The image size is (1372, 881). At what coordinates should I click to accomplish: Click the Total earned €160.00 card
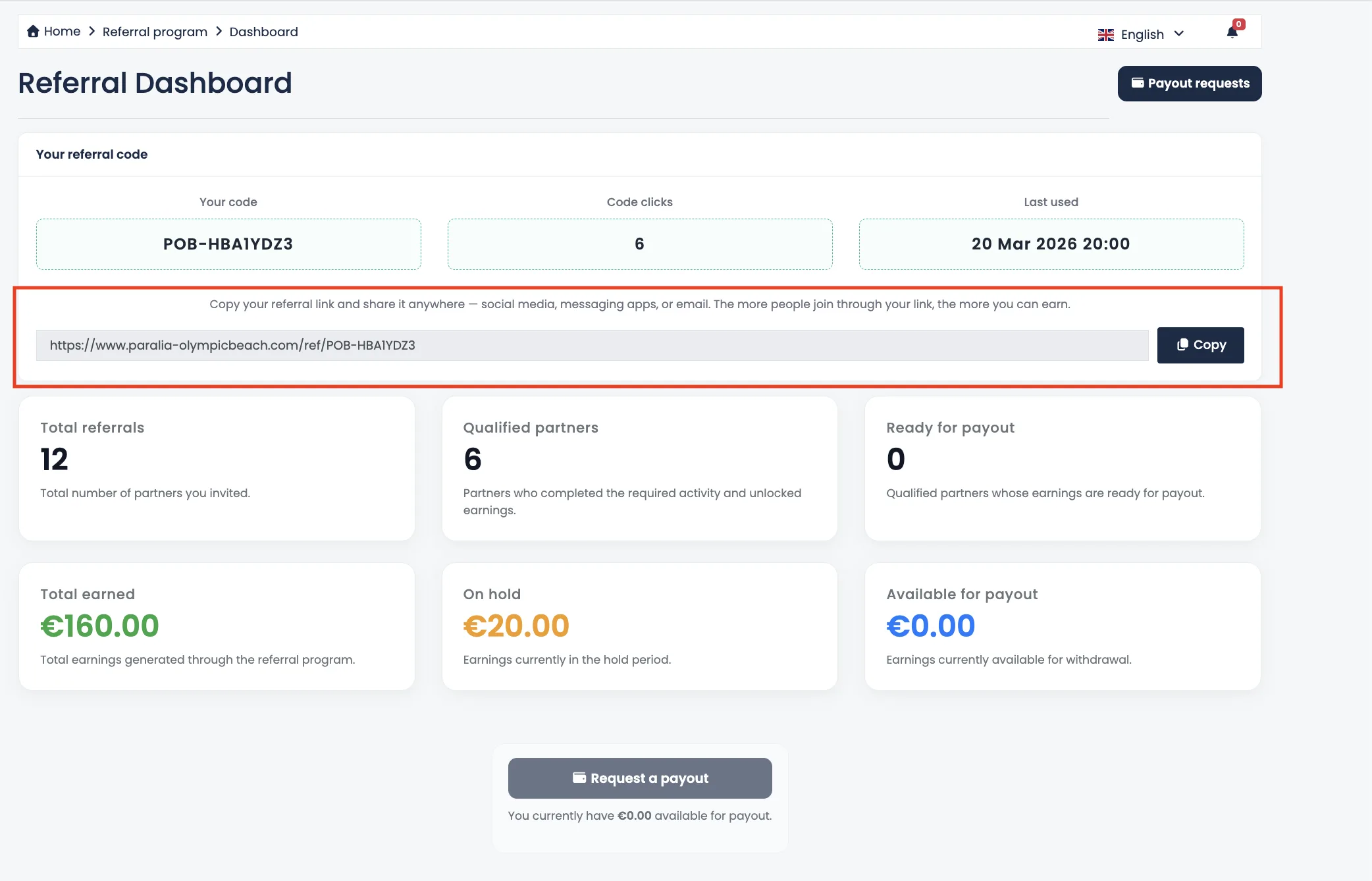[217, 626]
